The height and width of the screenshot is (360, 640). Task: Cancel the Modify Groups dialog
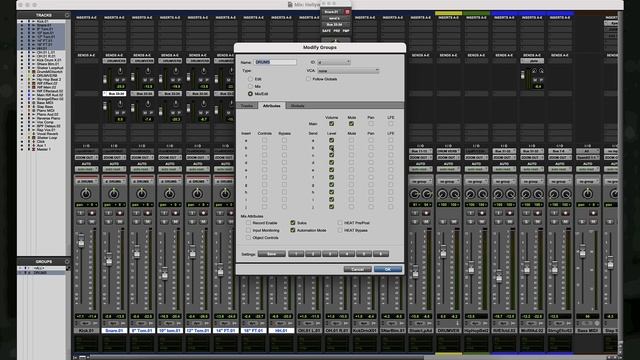point(358,269)
